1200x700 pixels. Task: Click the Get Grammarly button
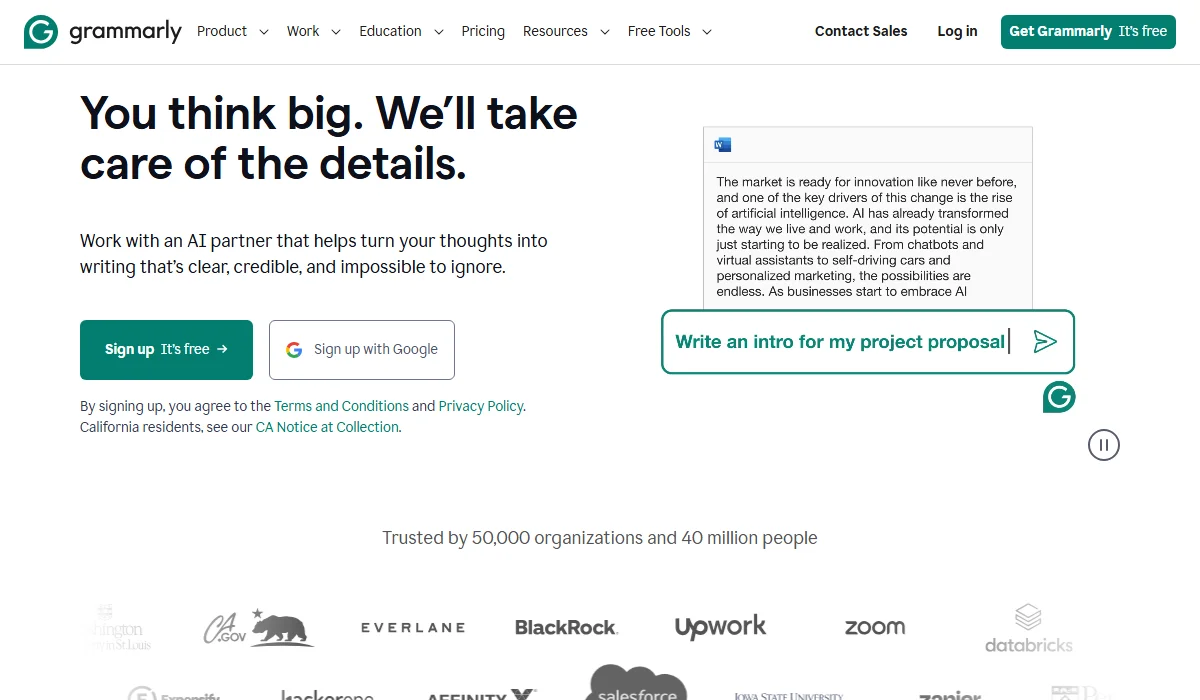1087,31
